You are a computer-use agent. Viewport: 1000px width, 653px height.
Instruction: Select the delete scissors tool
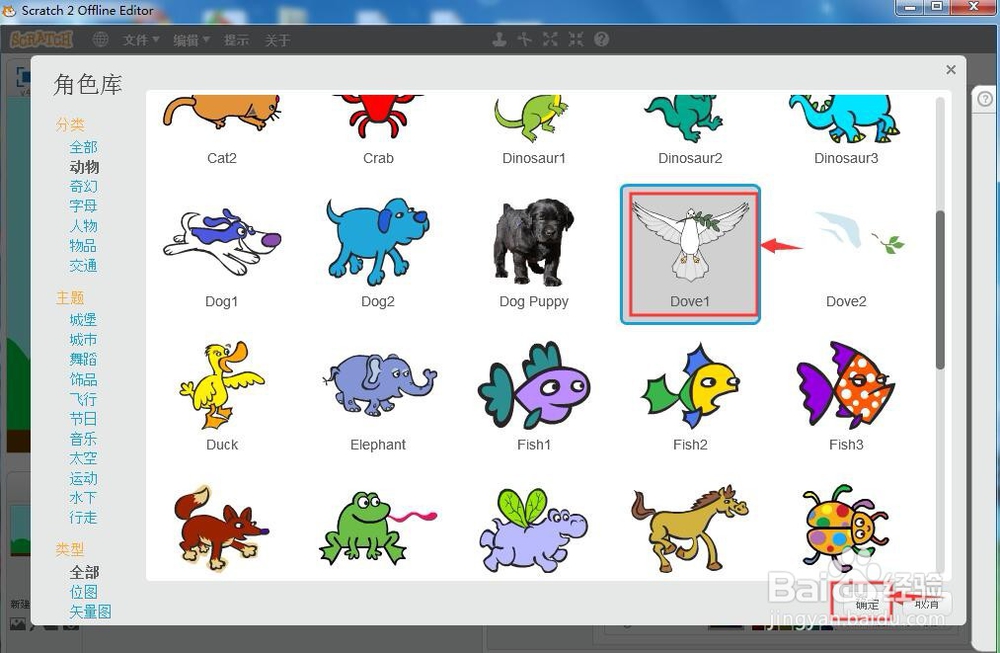click(x=524, y=40)
